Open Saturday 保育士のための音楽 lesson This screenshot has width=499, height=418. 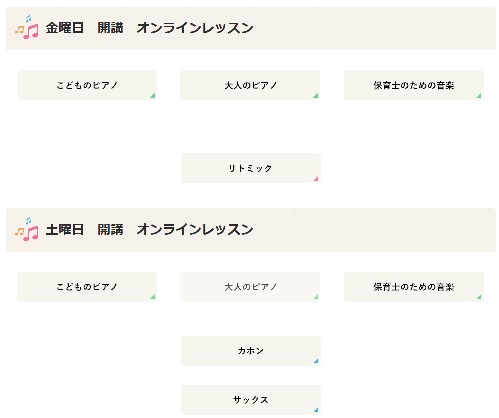pos(414,287)
